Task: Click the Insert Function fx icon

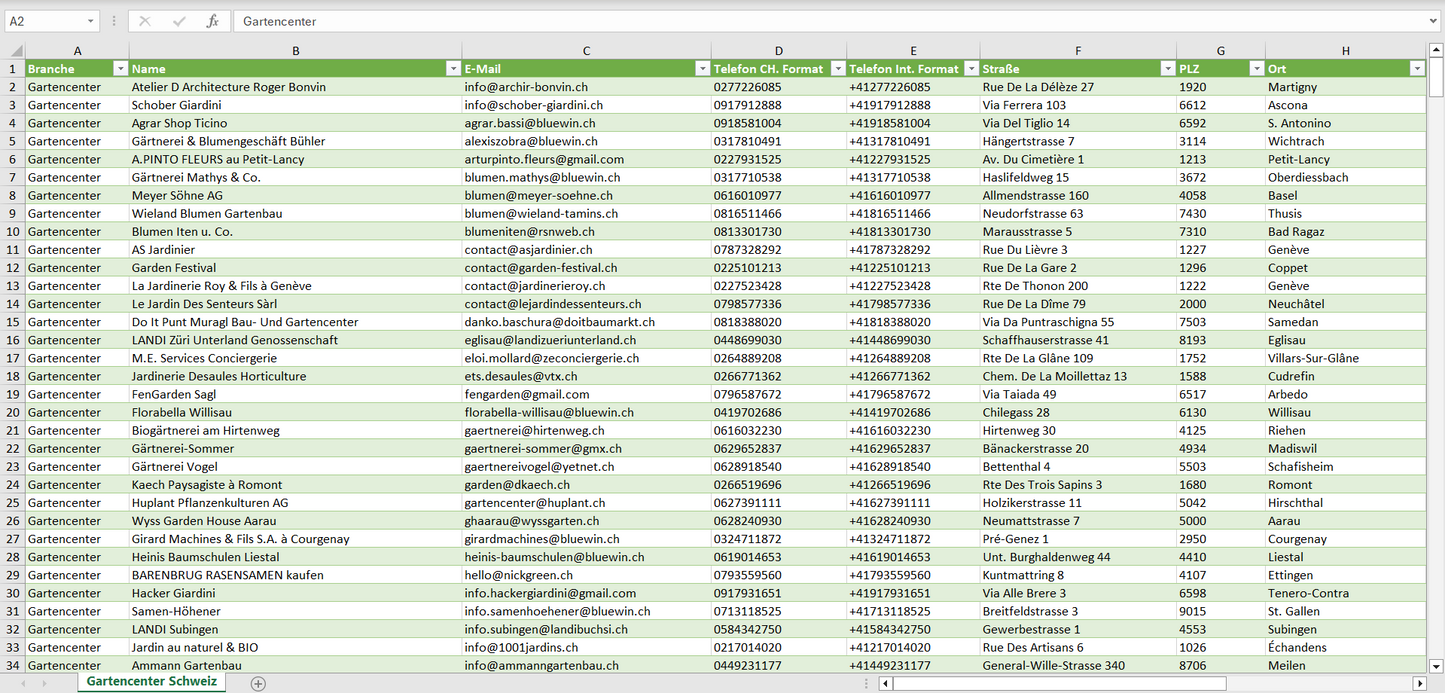Action: [212, 21]
